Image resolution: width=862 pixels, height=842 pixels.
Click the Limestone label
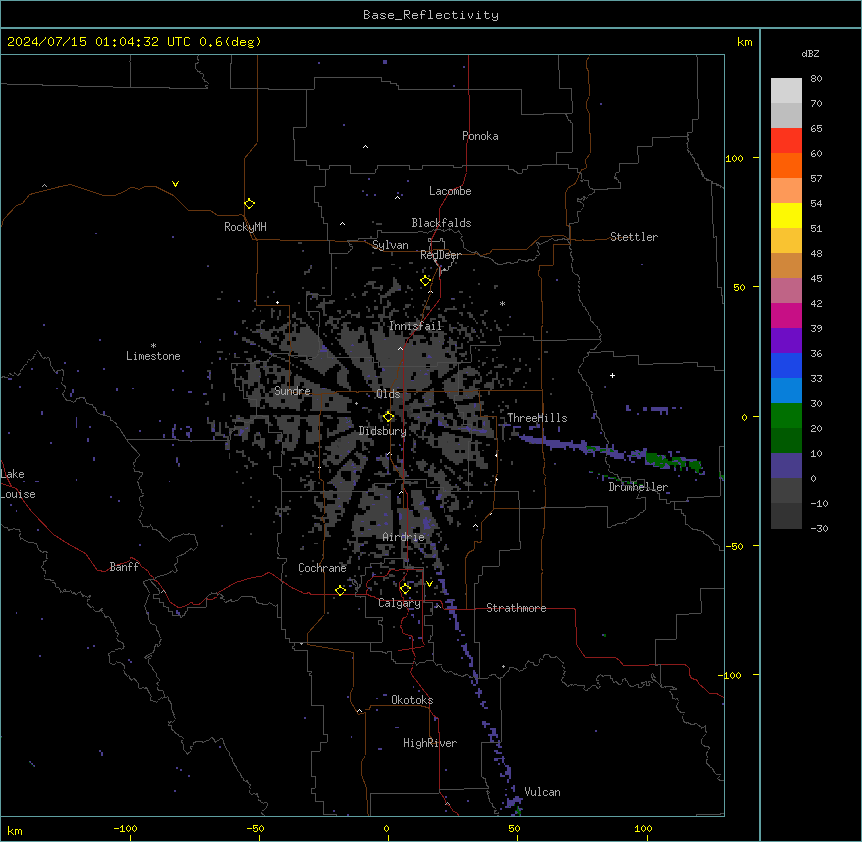tap(153, 356)
